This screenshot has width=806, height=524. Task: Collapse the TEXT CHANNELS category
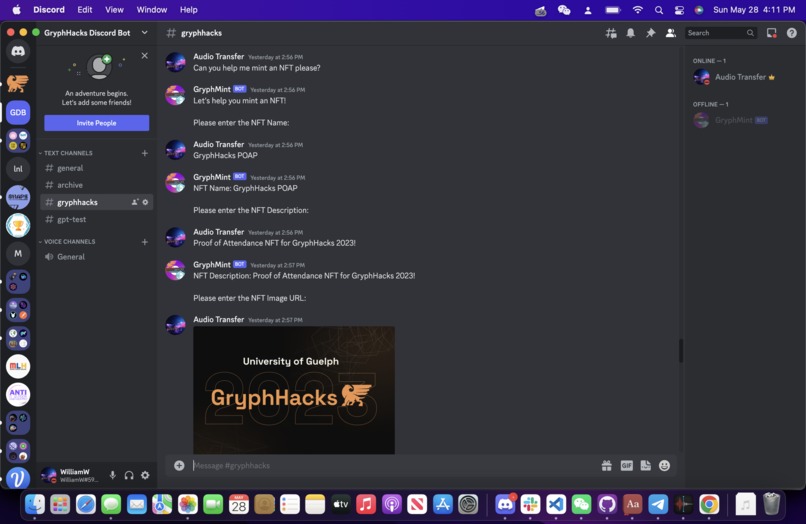pyautogui.click(x=66, y=153)
